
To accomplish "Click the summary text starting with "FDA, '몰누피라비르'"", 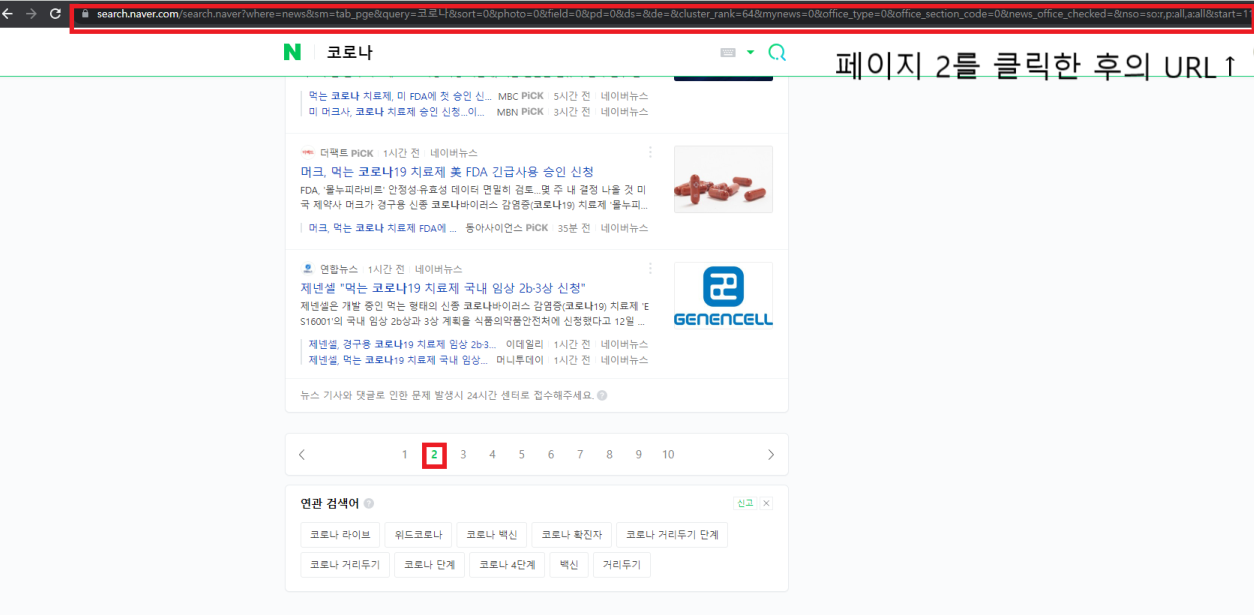I will [473, 197].
